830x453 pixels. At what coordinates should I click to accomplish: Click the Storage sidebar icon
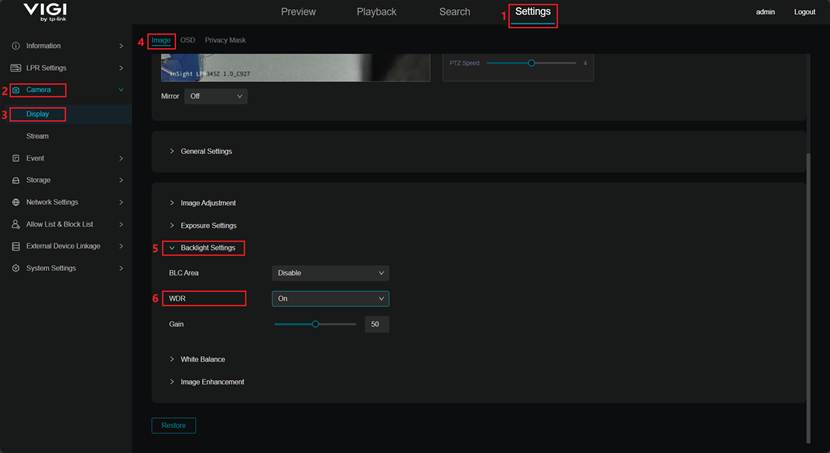16,180
